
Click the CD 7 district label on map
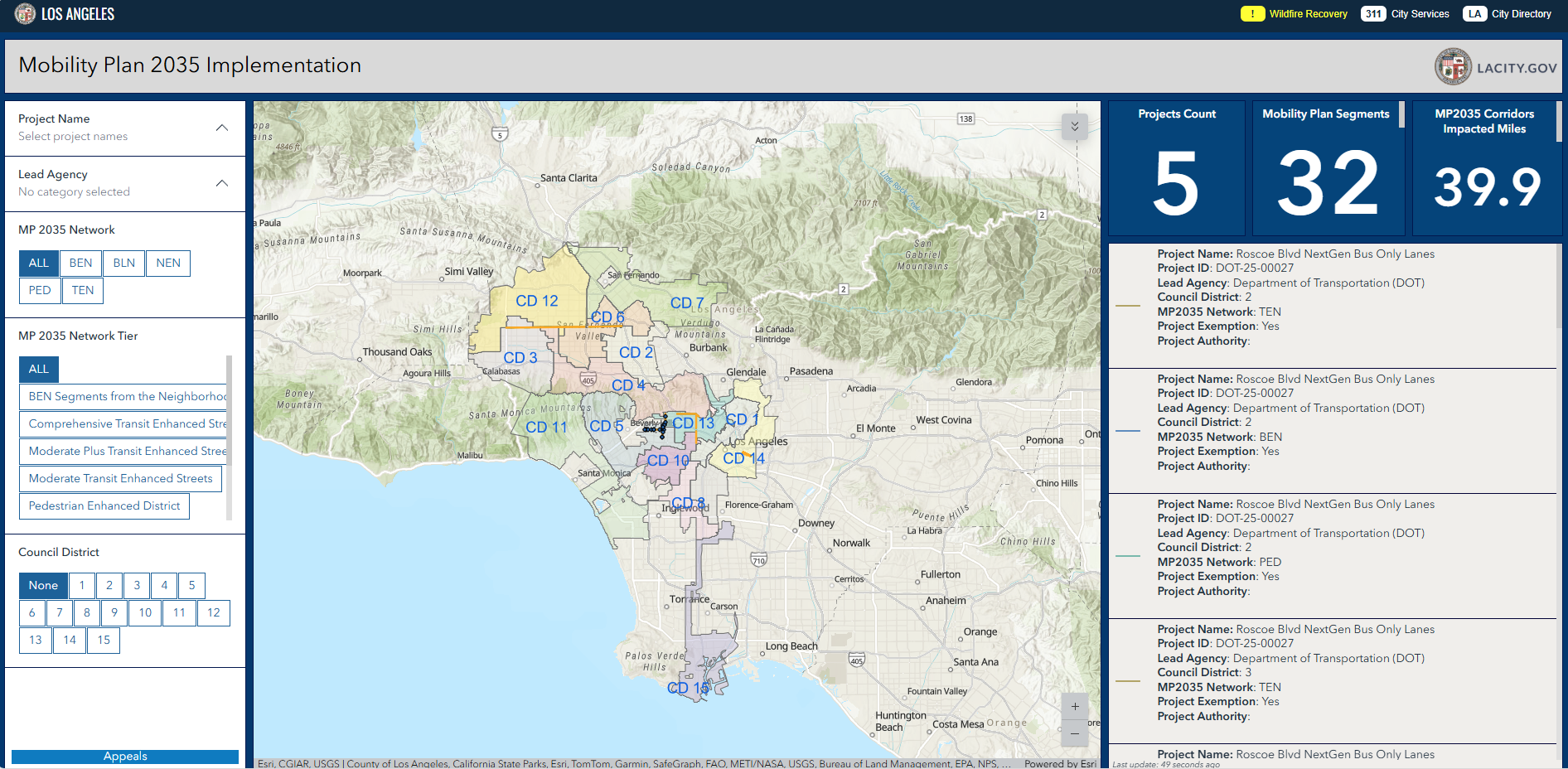click(x=687, y=303)
